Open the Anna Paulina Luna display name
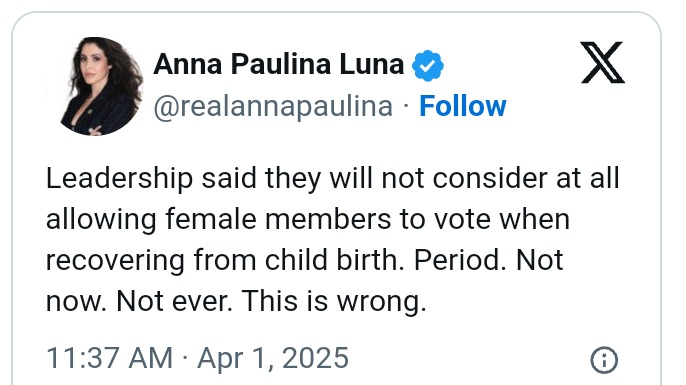The height and width of the screenshot is (385, 686). tap(279, 64)
